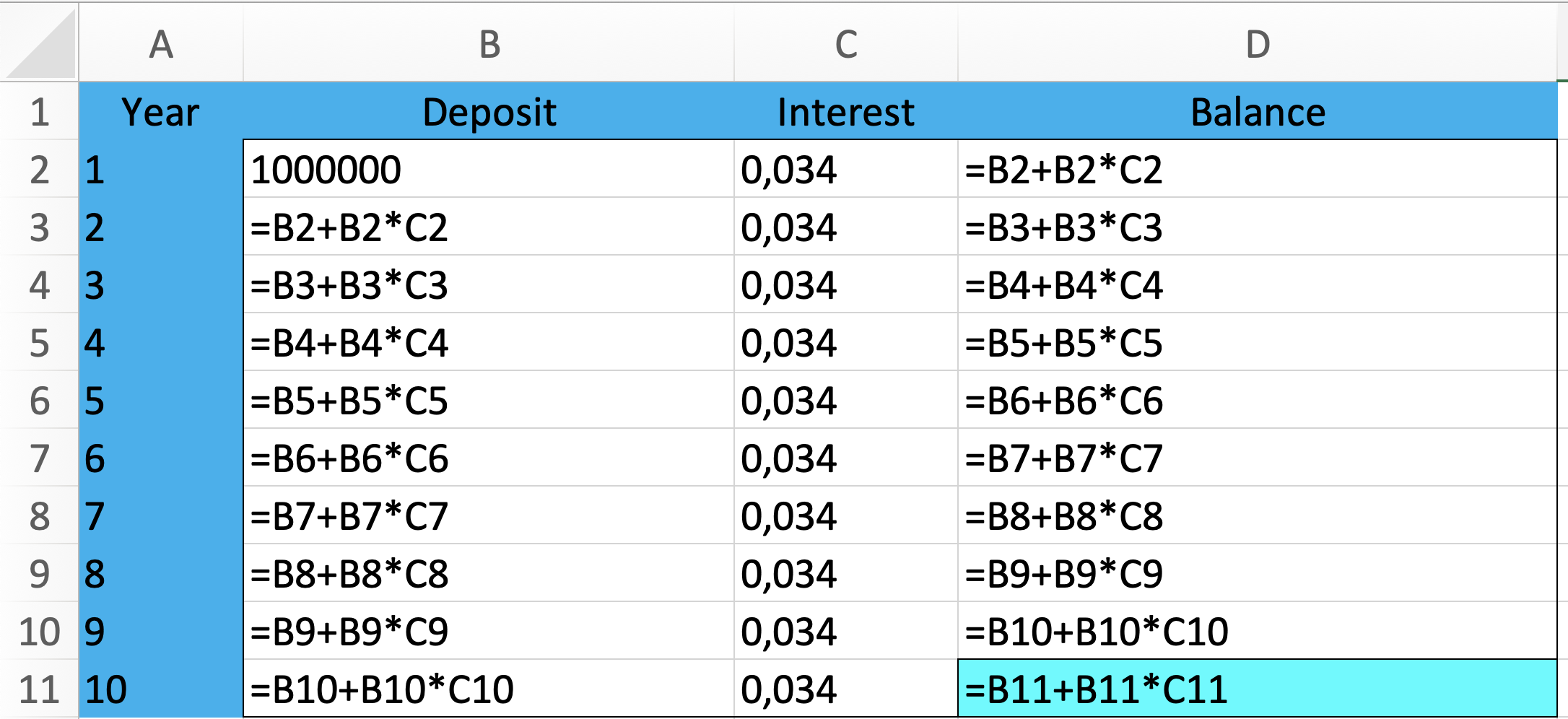Select row 11 header
This screenshot has width=1568, height=719.
(39, 689)
